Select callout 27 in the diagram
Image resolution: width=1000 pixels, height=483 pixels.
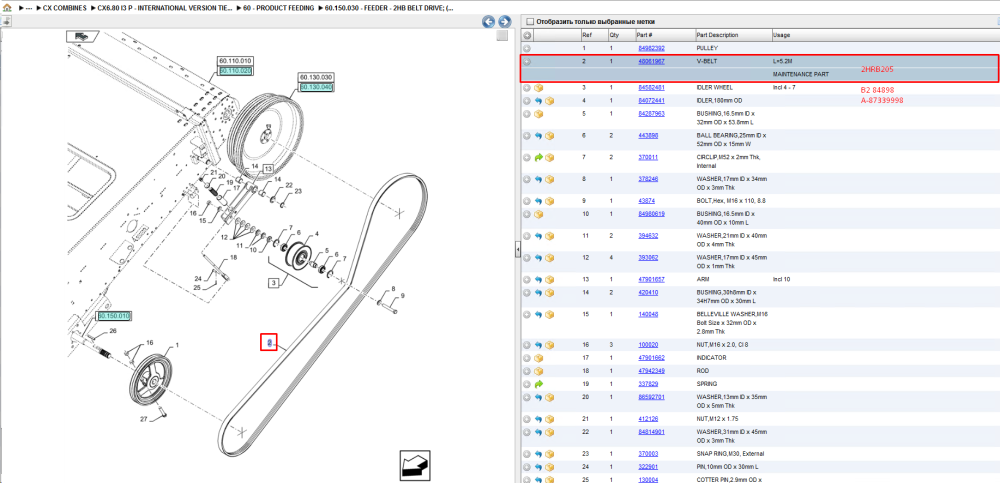coord(144,419)
